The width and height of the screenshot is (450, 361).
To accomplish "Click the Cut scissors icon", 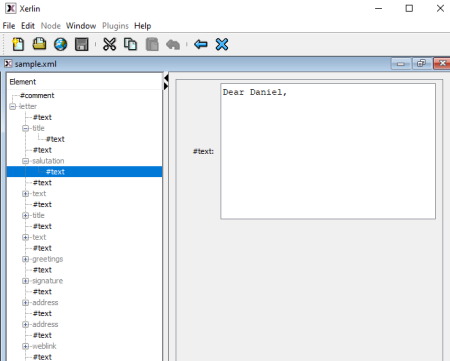I will click(109, 44).
